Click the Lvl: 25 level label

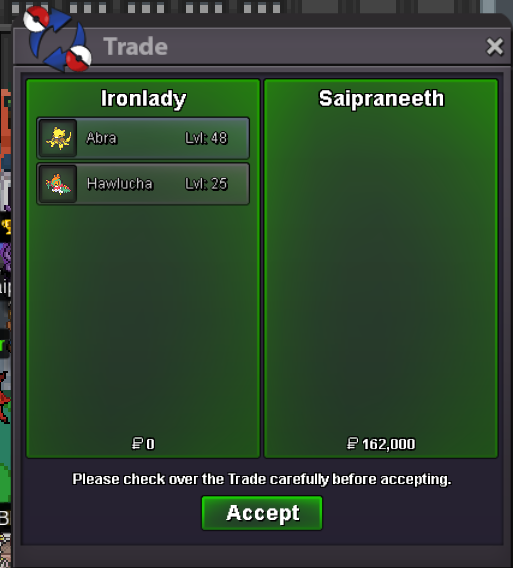206,184
